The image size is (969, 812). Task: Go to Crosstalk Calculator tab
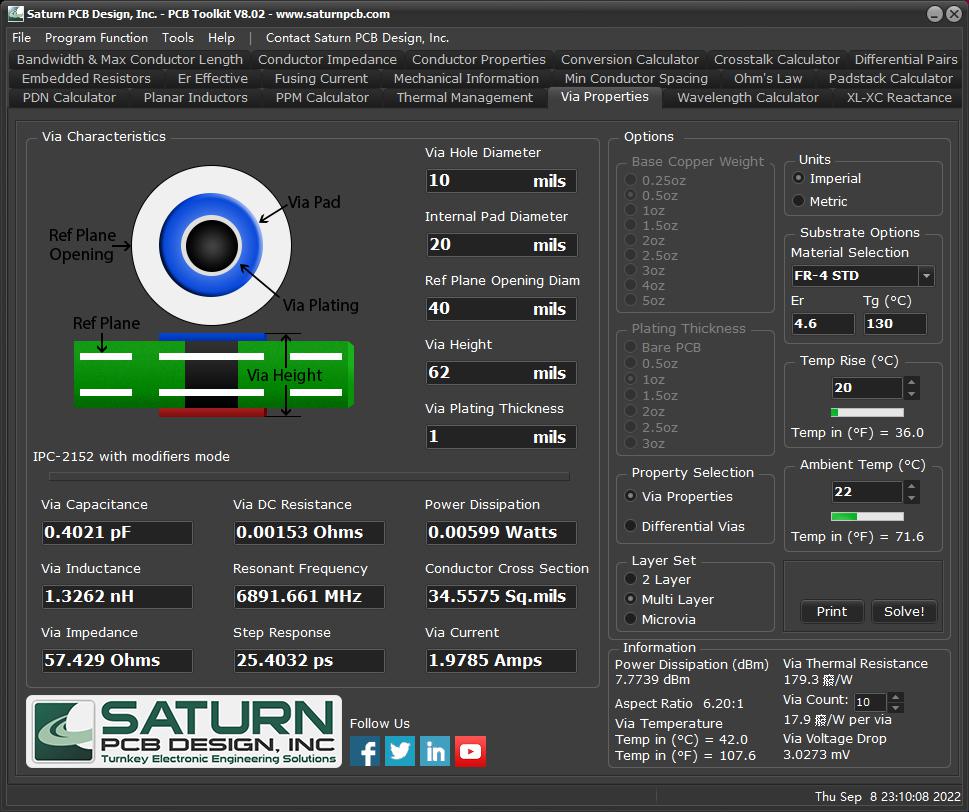click(x=777, y=59)
